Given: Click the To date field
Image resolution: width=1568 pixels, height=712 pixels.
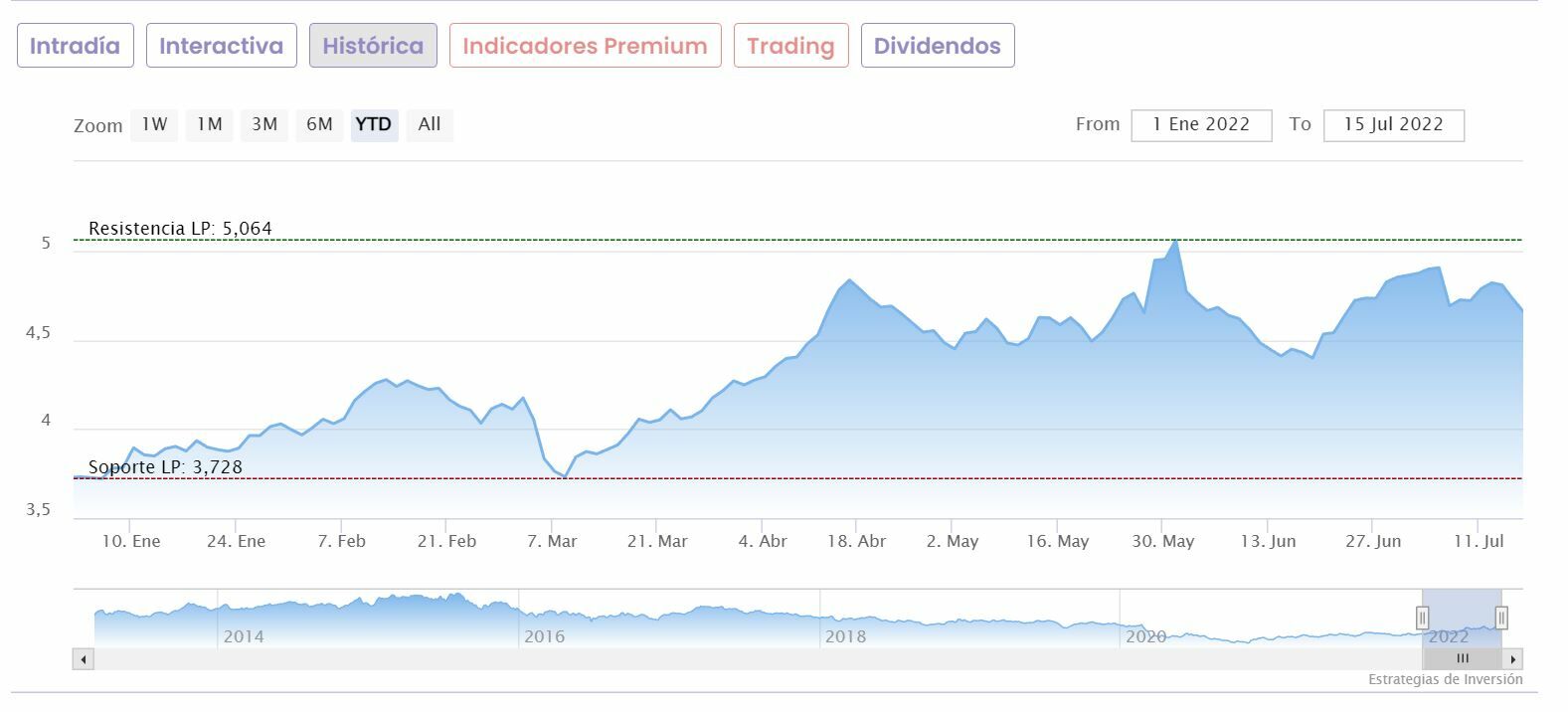Looking at the screenshot, I should (1393, 125).
